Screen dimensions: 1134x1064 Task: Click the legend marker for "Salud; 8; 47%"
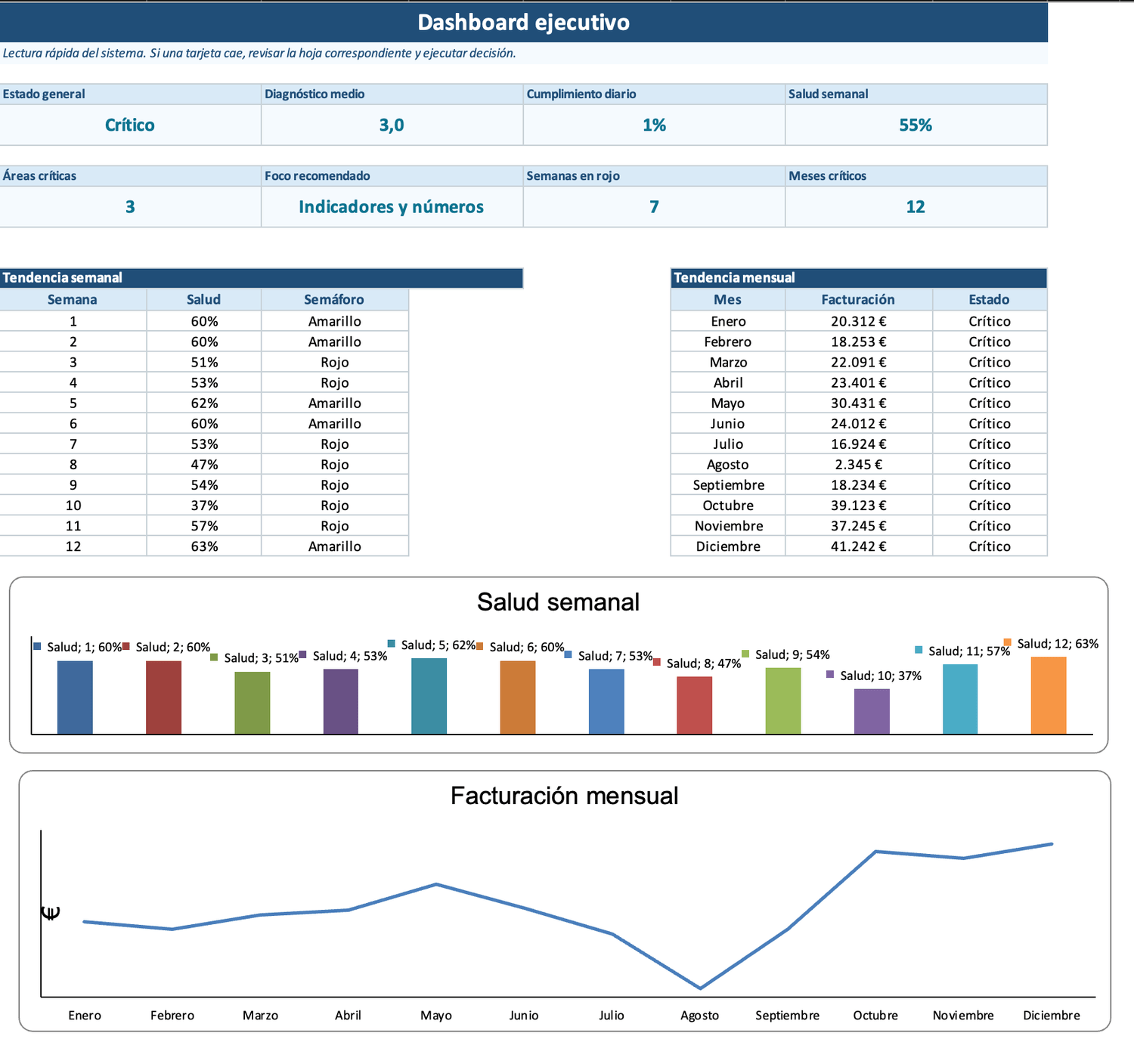coord(657,663)
